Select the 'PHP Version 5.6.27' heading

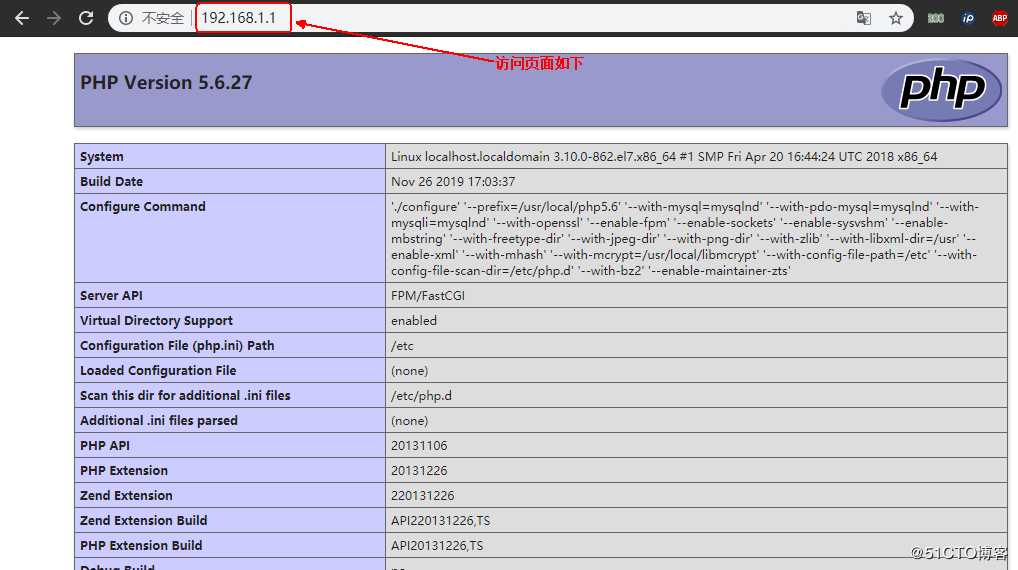166,82
